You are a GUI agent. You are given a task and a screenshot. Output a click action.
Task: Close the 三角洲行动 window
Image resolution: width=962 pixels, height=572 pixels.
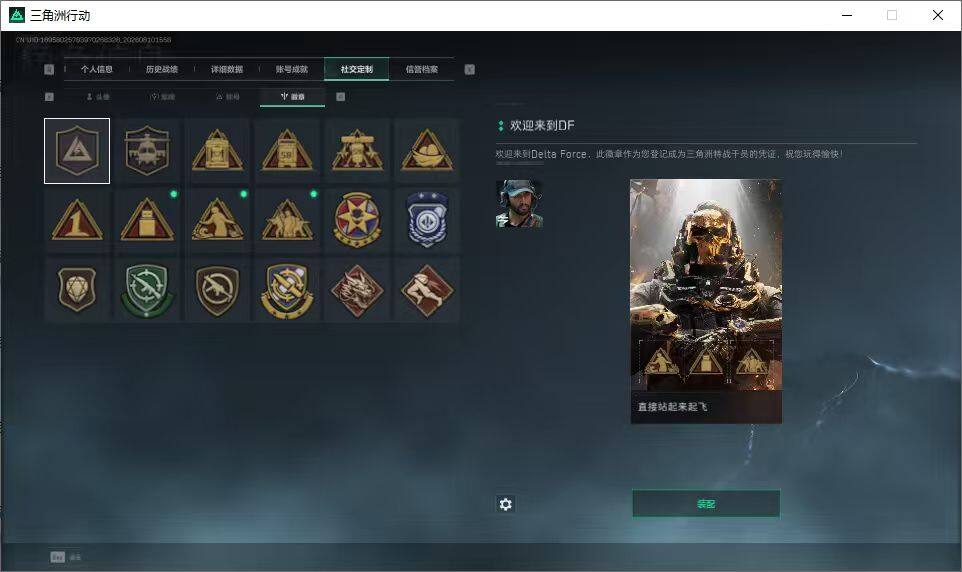pyautogui.click(x=938, y=15)
